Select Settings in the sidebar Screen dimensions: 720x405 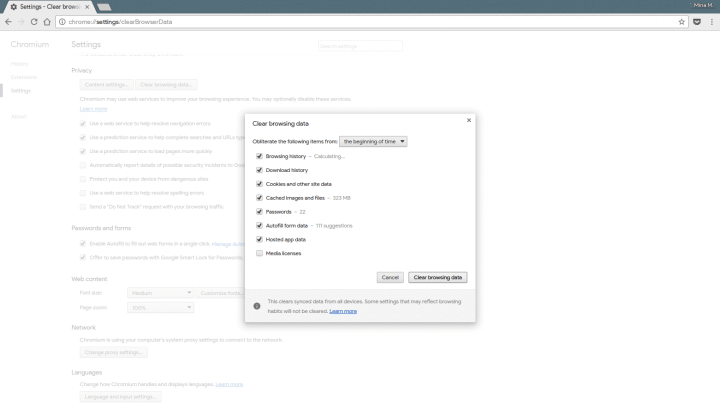tap(21, 90)
